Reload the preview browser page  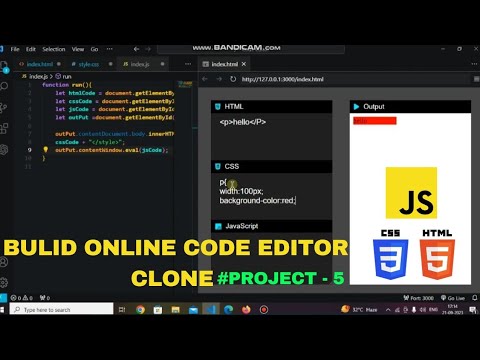233,79
